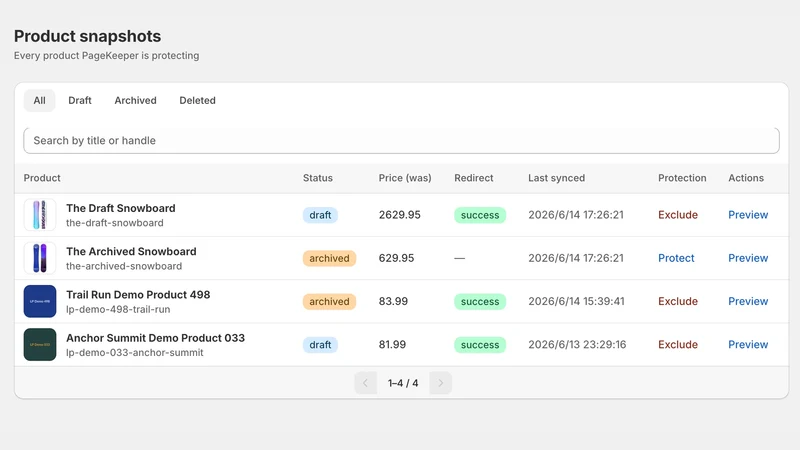The image size is (800, 450).
Task: Exclude Trail Run Demo Product 498
Action: point(678,301)
